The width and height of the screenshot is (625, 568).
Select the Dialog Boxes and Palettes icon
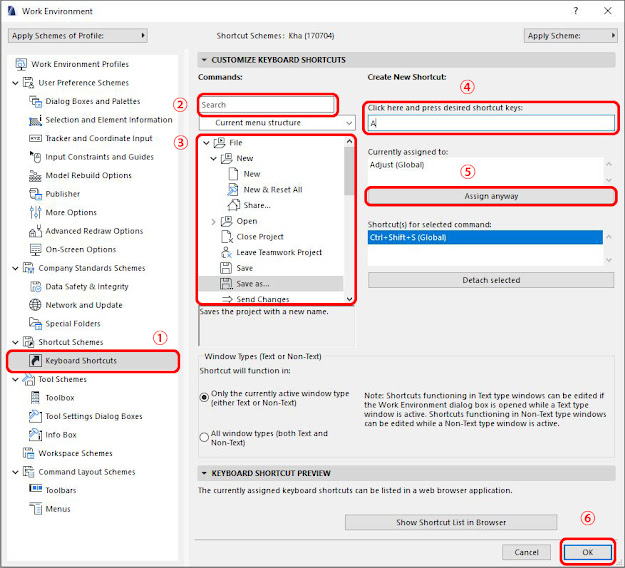35,101
